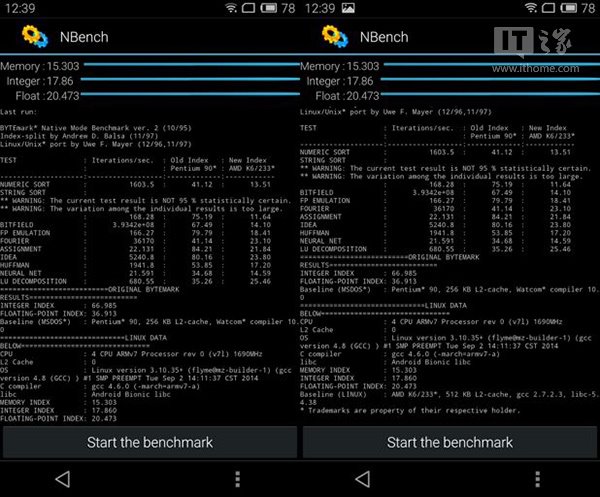600x497 pixels.
Task: Click 'FLOATING-POINT INDEX: 36.913' on right screen
Action: click(x=358, y=281)
